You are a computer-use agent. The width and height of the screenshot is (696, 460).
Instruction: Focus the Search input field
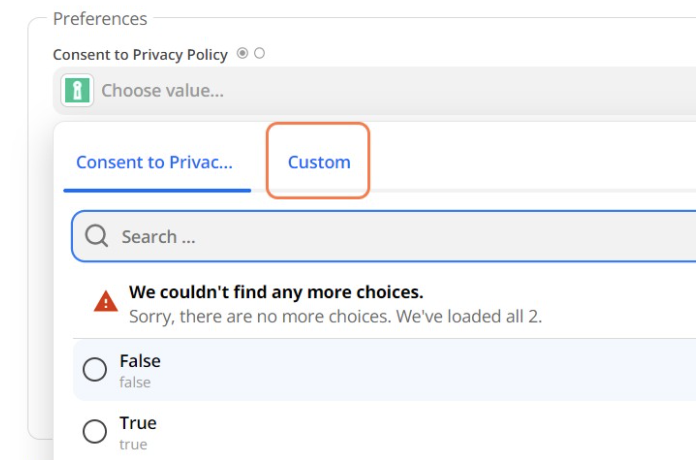pos(400,237)
